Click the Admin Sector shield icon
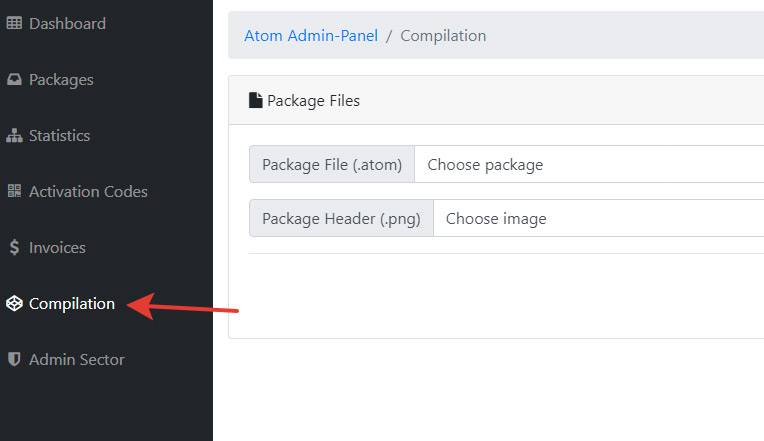Viewport: 764px width, 441px height. (x=14, y=359)
